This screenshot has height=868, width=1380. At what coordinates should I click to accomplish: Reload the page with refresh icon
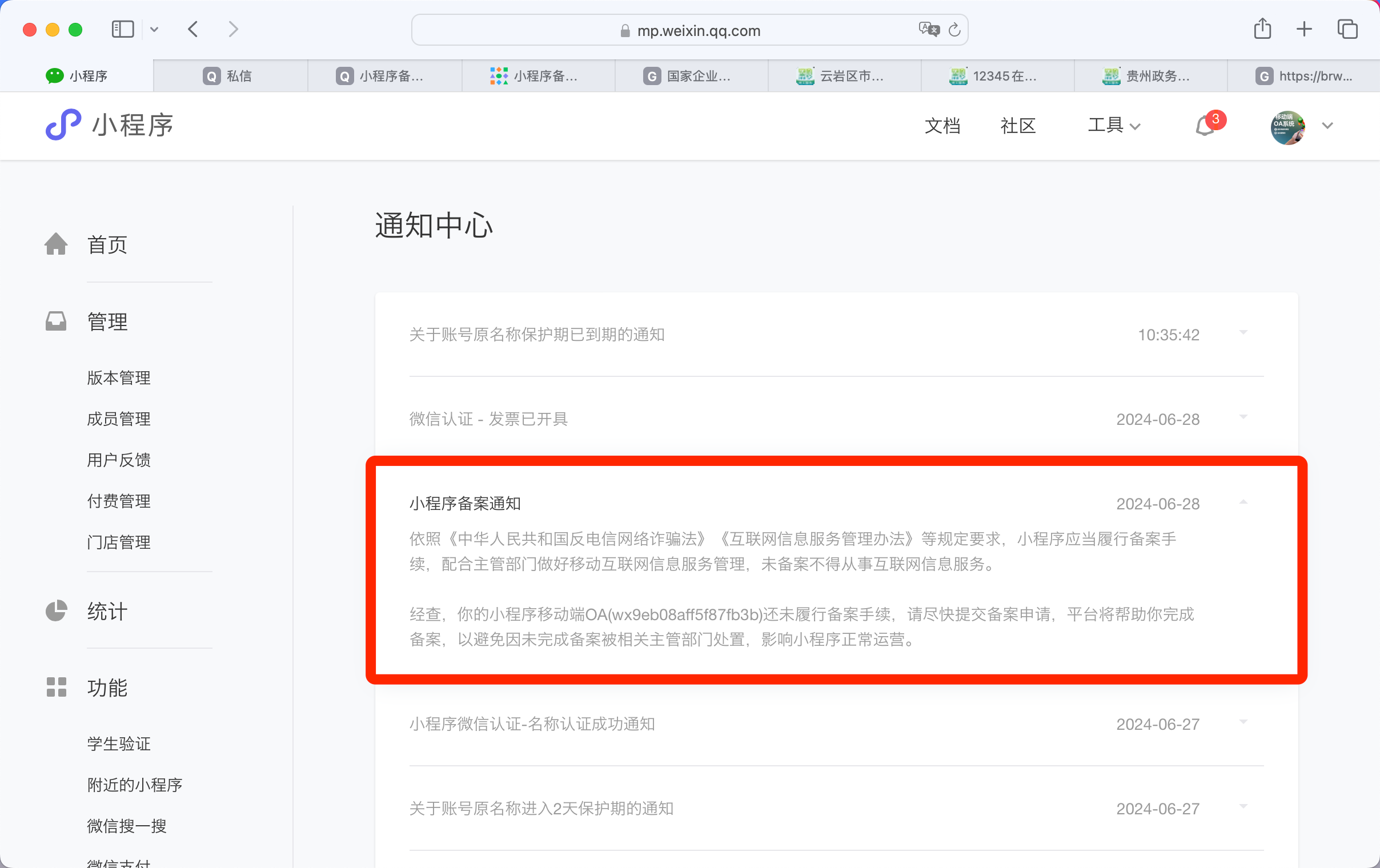click(x=954, y=30)
